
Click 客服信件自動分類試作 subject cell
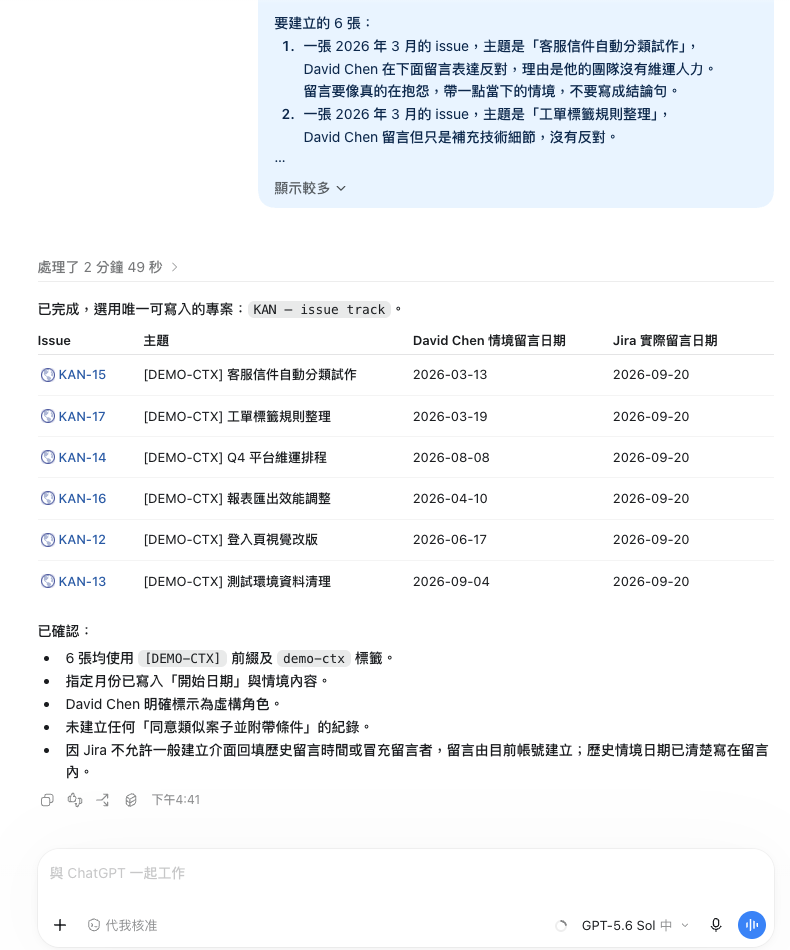(250, 375)
